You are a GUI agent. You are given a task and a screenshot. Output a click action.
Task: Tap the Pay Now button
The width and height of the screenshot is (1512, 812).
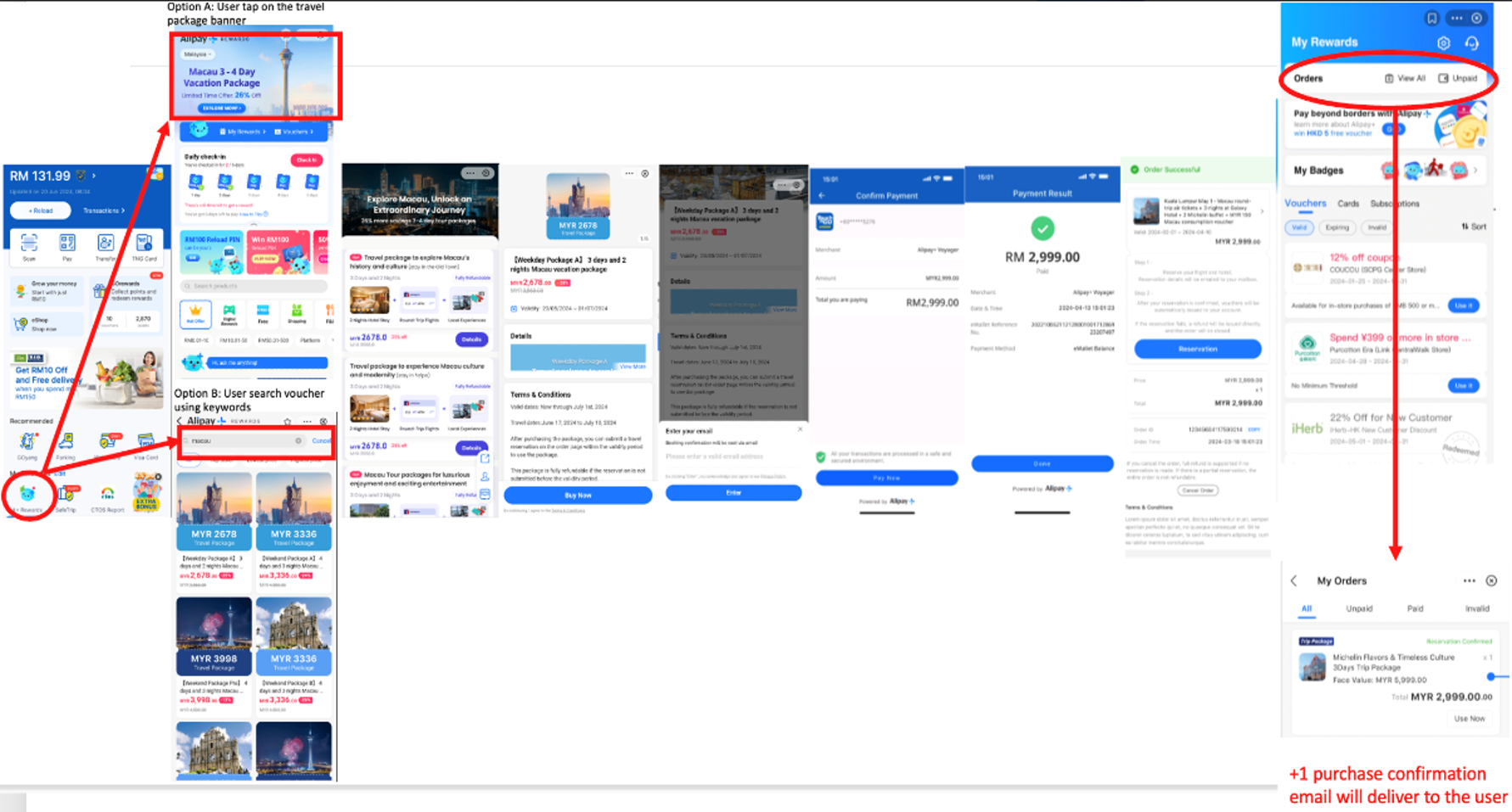(x=886, y=478)
